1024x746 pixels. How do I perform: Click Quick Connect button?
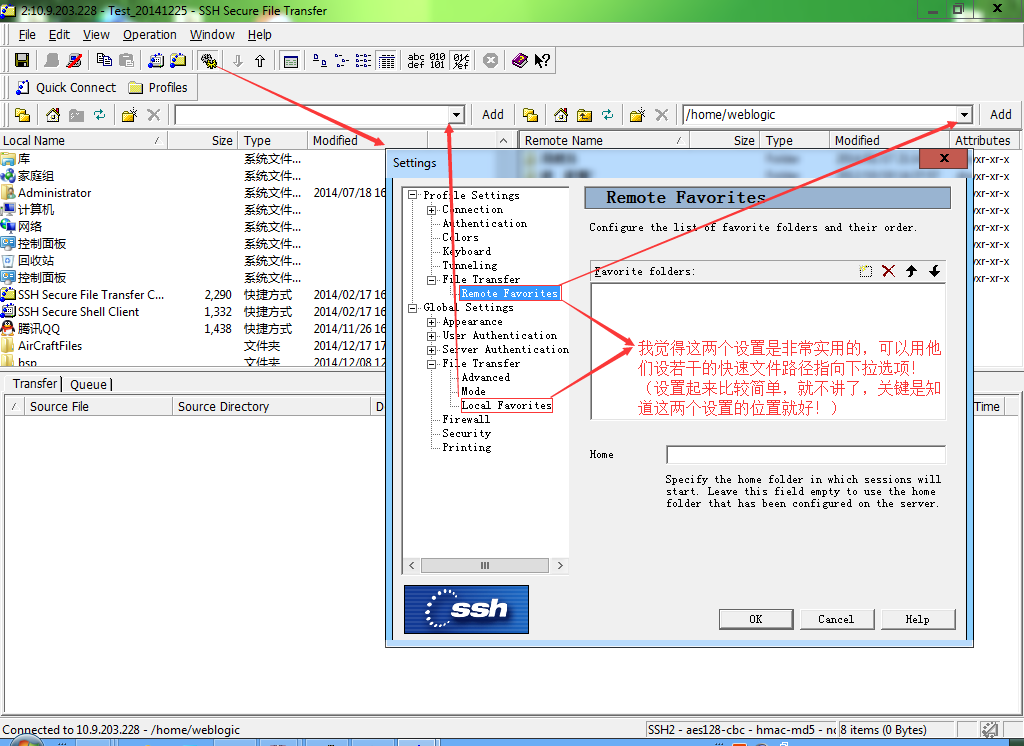(x=66, y=88)
